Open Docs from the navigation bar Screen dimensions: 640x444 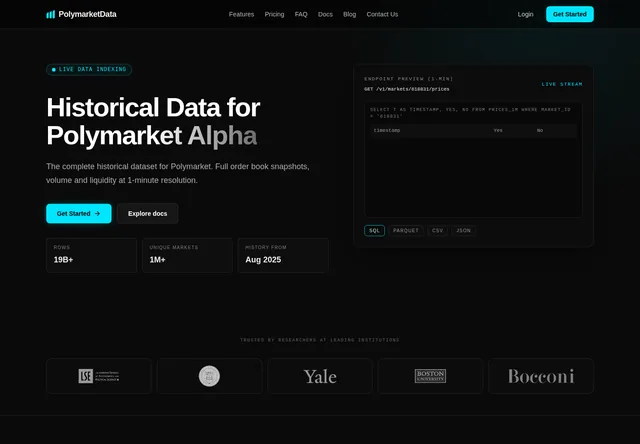pos(325,14)
